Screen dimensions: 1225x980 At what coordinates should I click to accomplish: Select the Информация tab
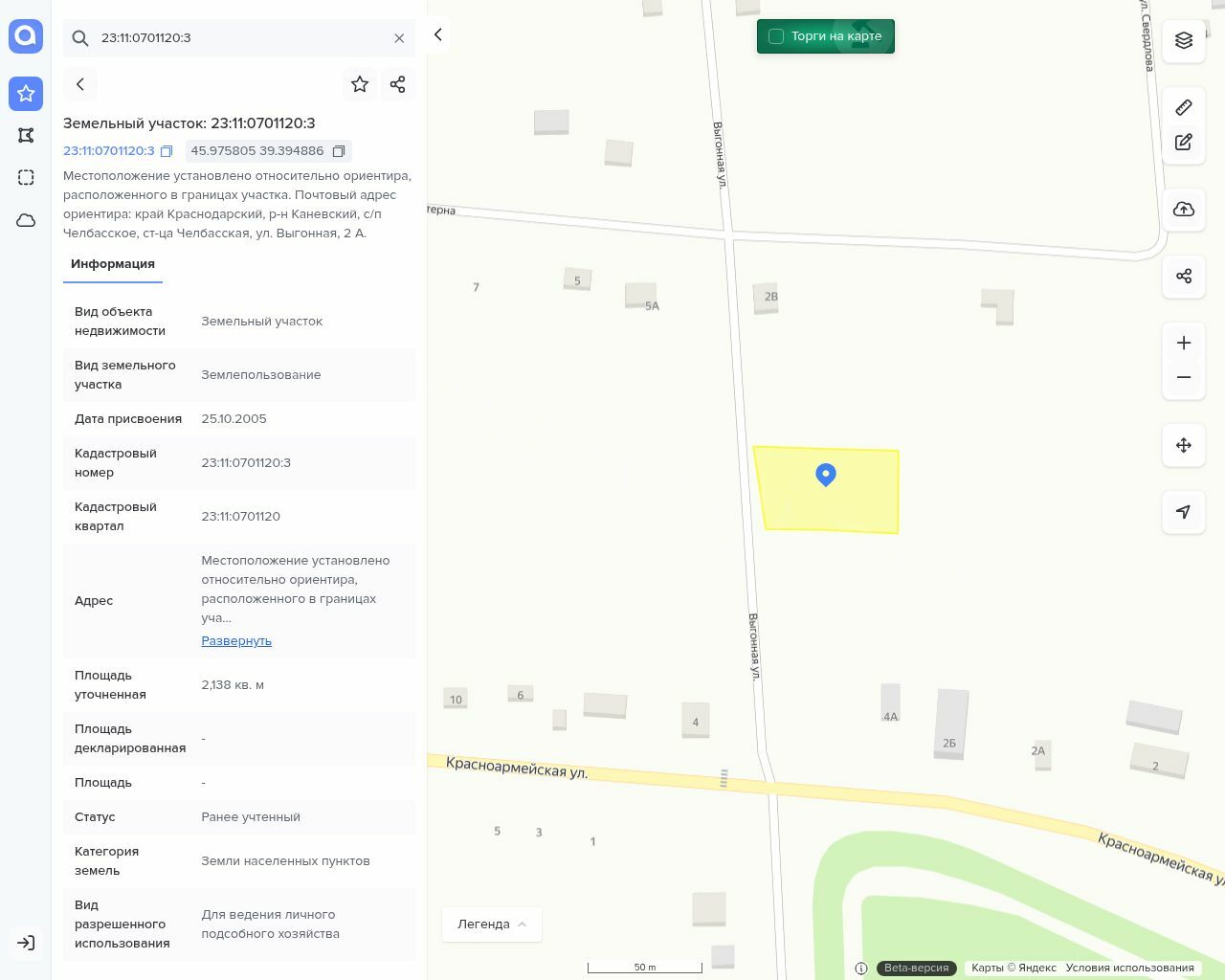point(113,264)
